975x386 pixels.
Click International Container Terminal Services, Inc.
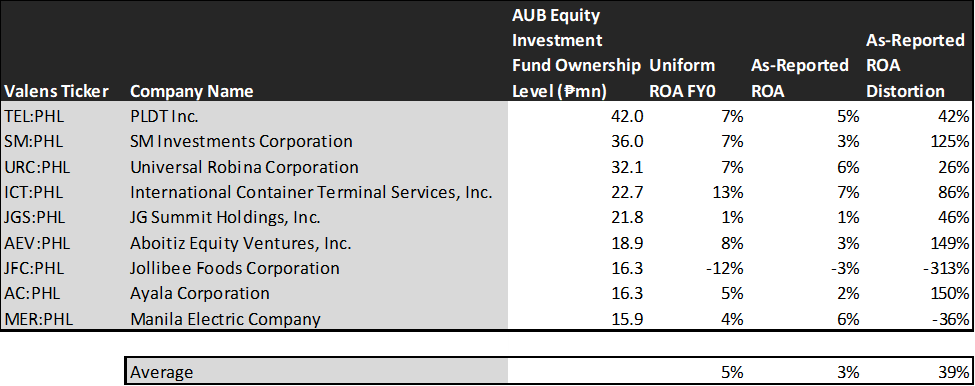311,193
